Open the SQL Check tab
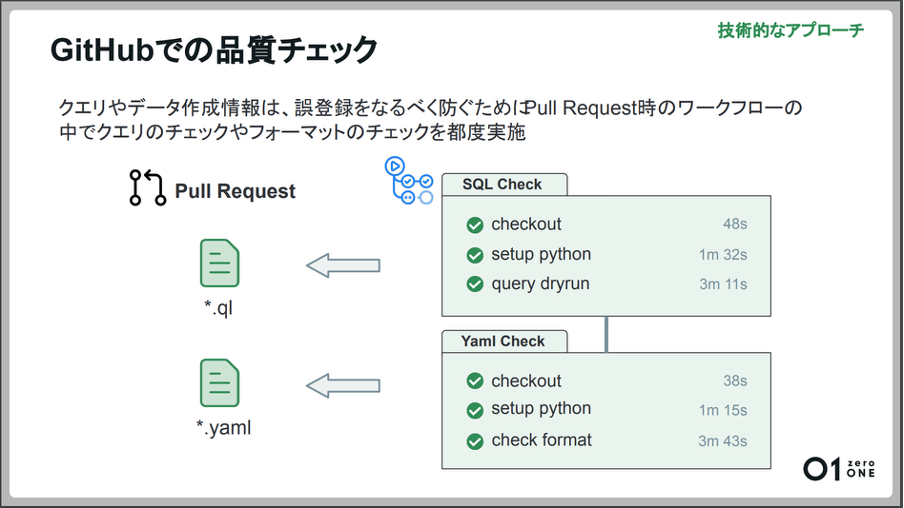 [x=503, y=184]
